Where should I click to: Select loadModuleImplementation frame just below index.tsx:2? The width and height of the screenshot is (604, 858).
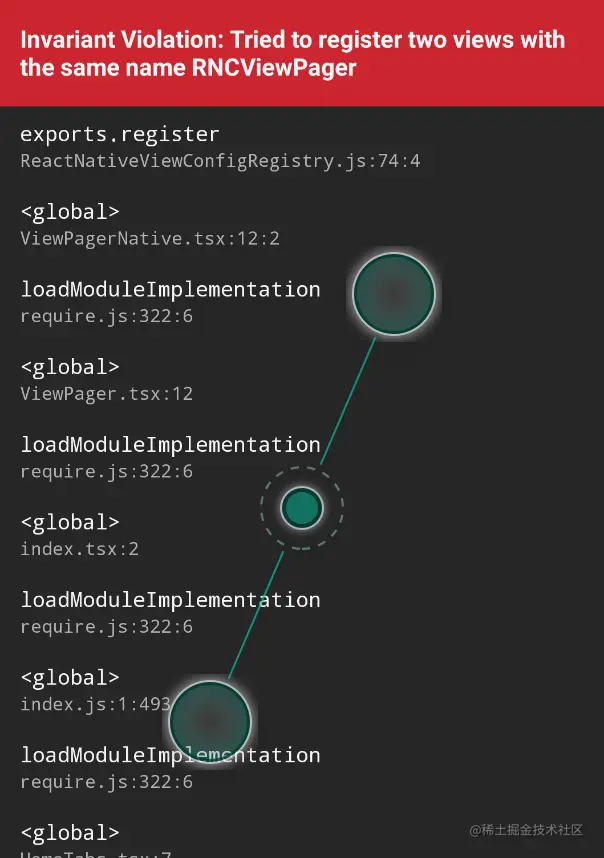coord(170,600)
